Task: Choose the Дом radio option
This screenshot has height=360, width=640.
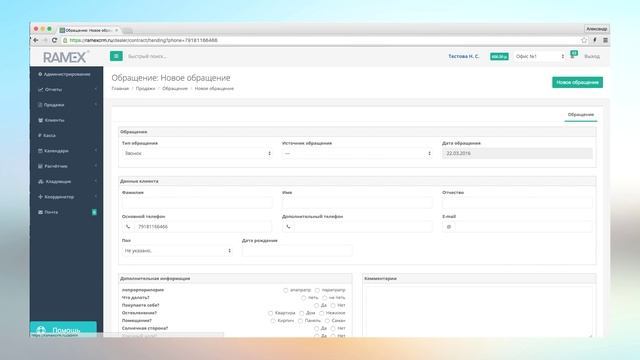Action: (302, 313)
